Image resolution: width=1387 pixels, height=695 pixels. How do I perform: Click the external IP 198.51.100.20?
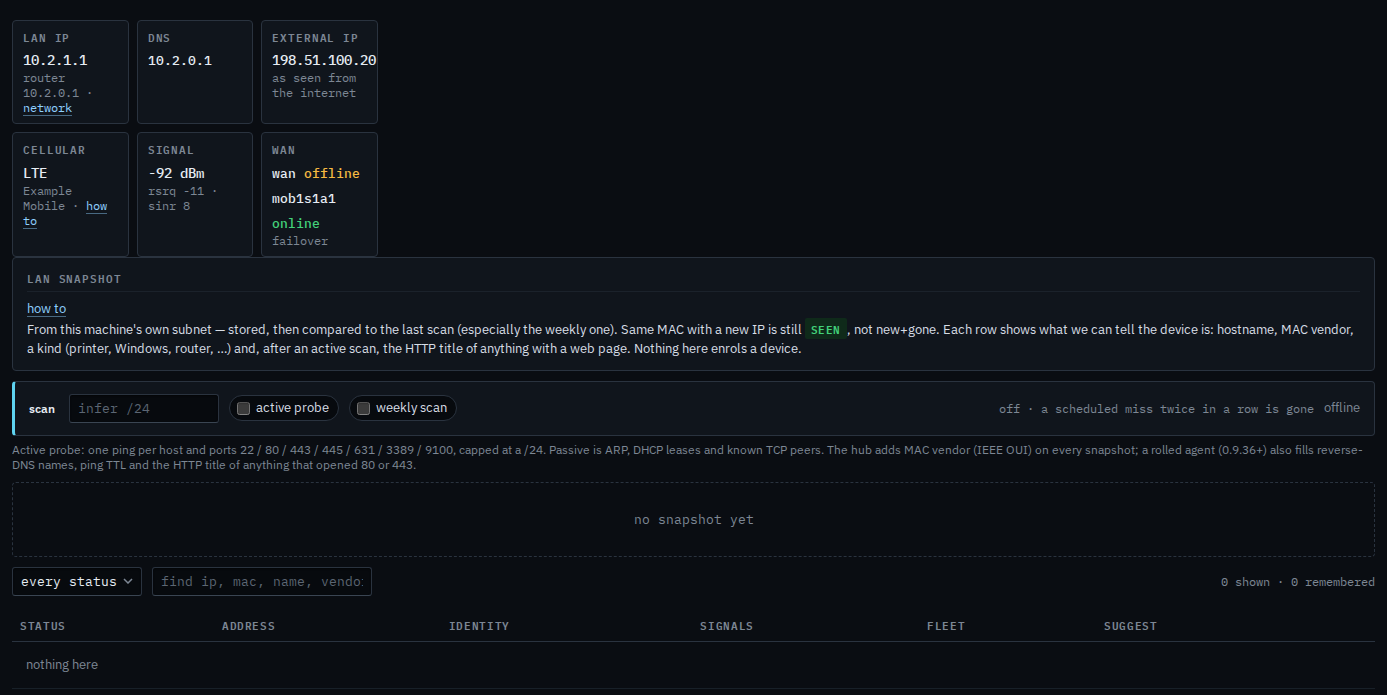tap(324, 60)
